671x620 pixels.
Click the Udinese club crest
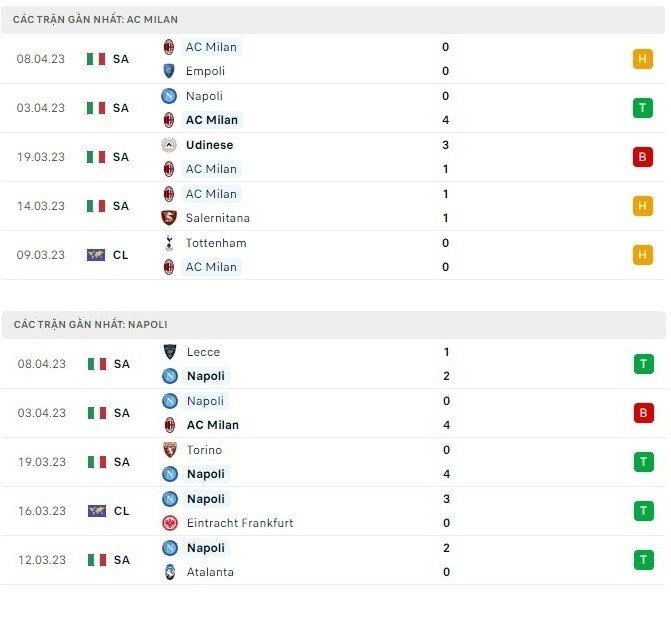(x=169, y=145)
